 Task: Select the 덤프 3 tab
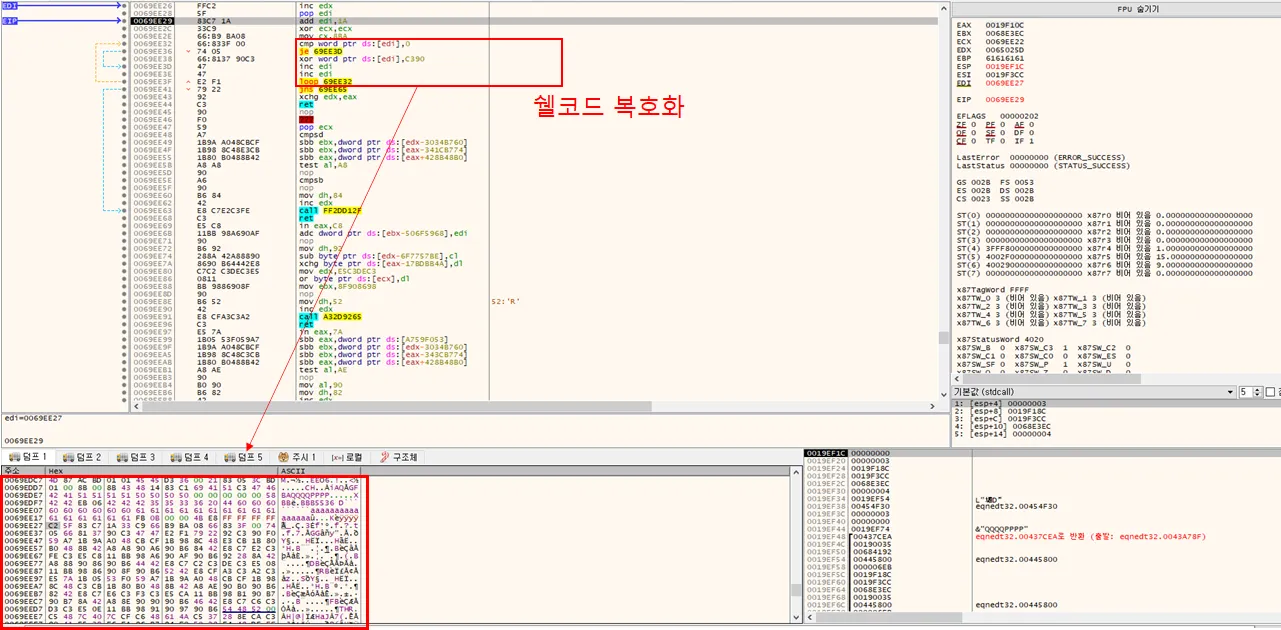coord(136,457)
